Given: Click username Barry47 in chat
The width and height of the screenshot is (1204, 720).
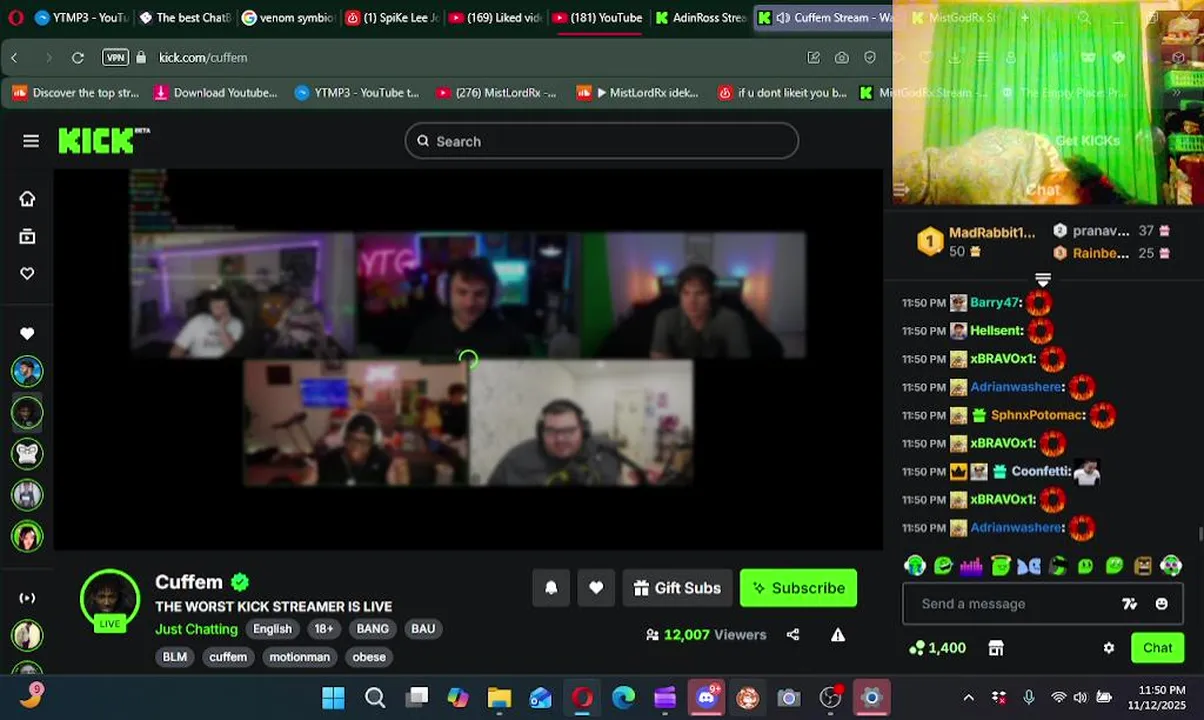Looking at the screenshot, I should [x=994, y=302].
